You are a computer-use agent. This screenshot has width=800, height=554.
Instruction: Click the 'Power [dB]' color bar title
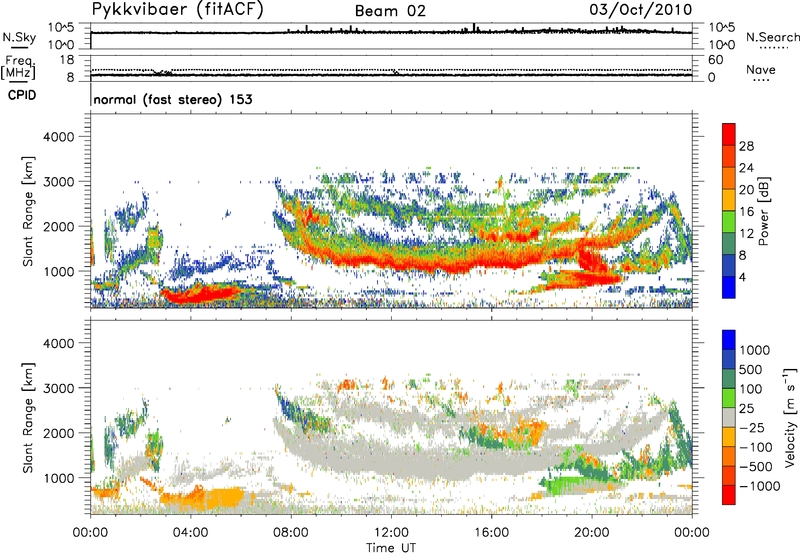click(x=763, y=211)
